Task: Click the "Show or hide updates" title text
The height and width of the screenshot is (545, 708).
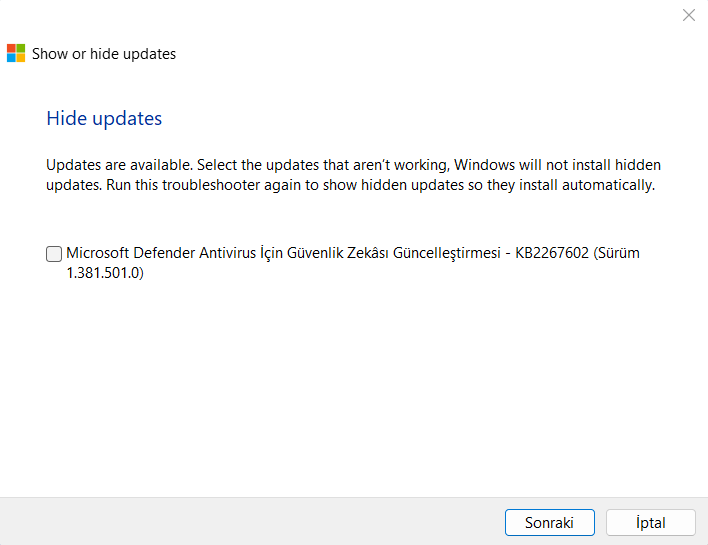Action: point(104,54)
